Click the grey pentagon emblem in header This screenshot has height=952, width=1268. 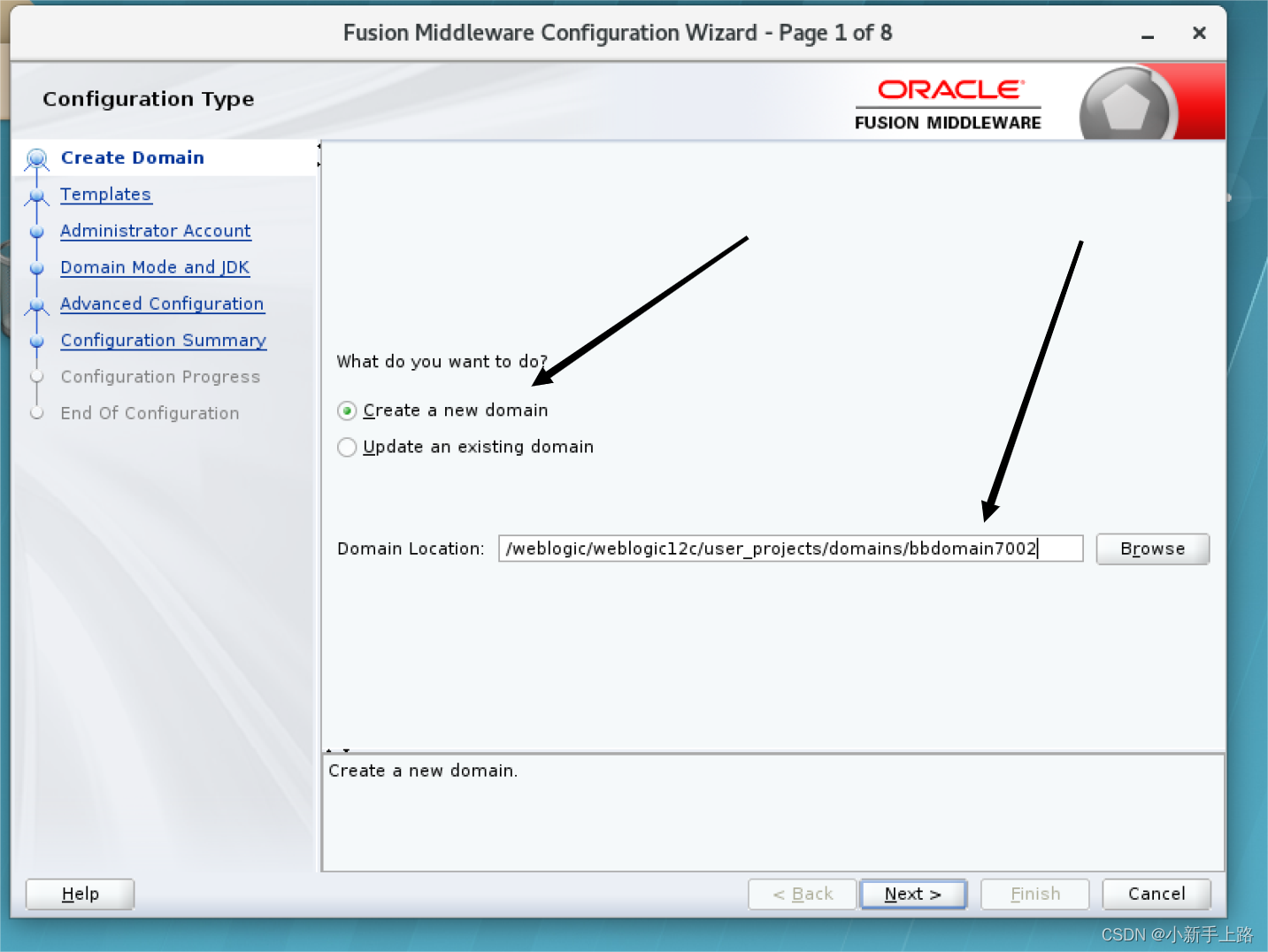1126,109
